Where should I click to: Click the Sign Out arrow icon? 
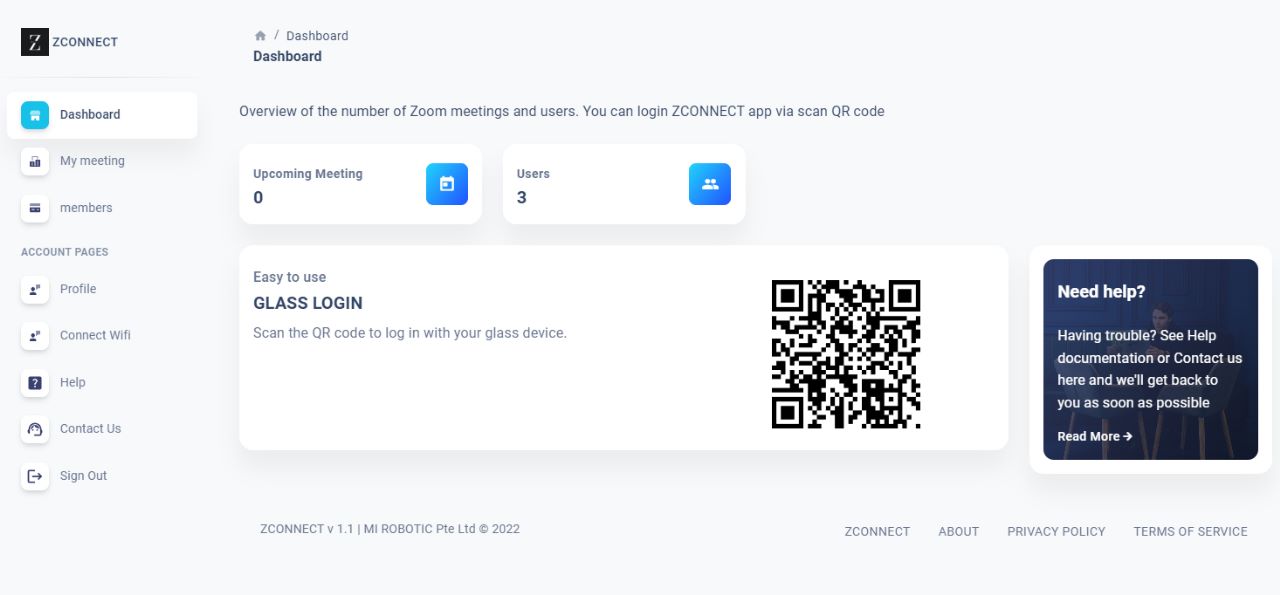pyautogui.click(x=35, y=476)
